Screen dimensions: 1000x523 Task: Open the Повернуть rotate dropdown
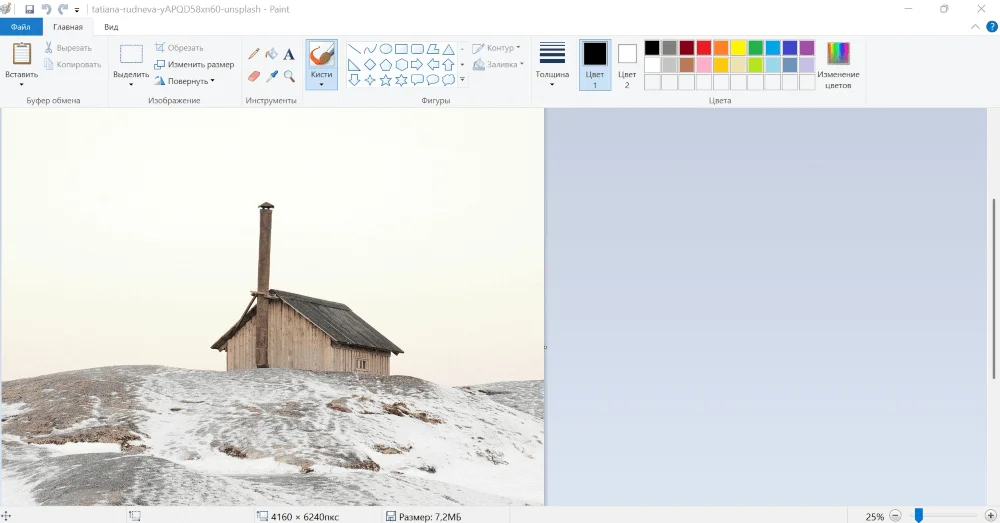[185, 81]
